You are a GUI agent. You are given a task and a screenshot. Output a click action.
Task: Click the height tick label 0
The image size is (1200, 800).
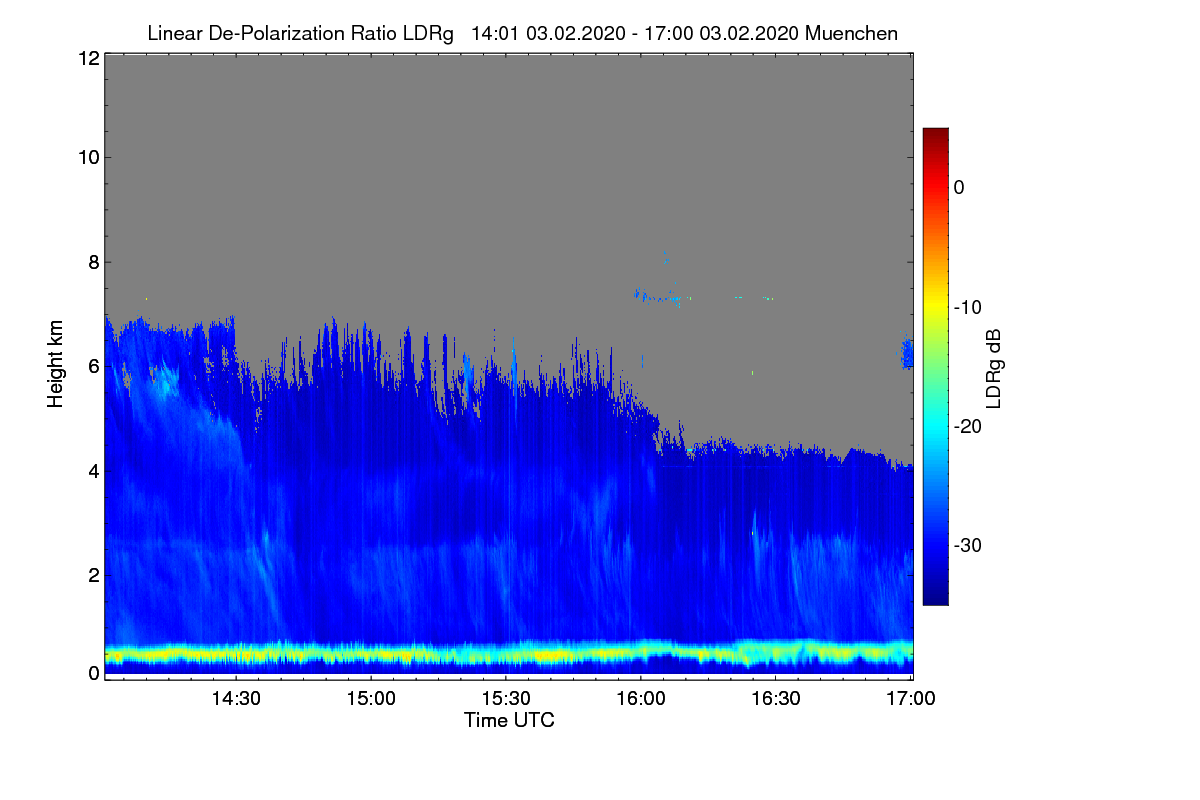pos(92,673)
